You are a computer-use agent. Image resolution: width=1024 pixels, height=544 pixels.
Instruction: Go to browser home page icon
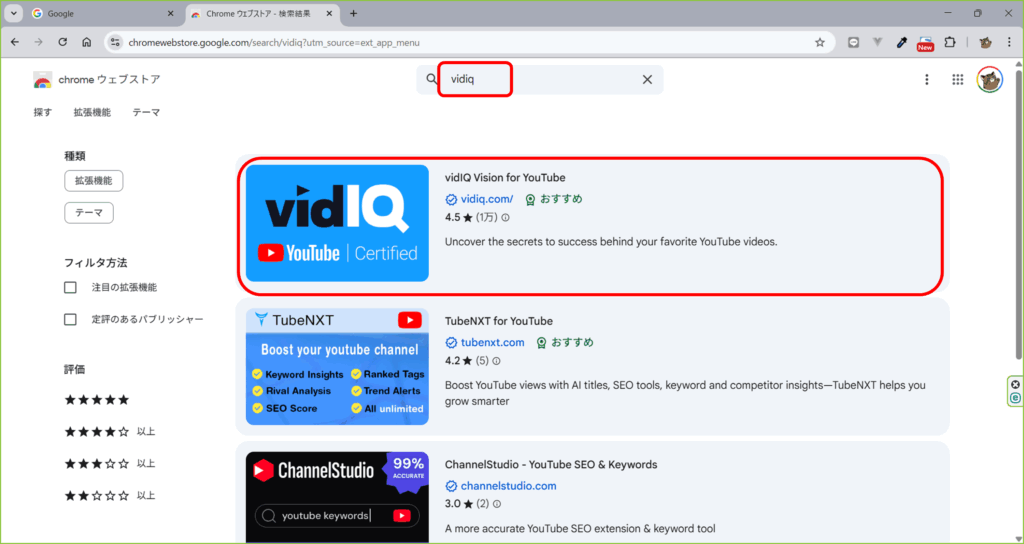[x=87, y=42]
